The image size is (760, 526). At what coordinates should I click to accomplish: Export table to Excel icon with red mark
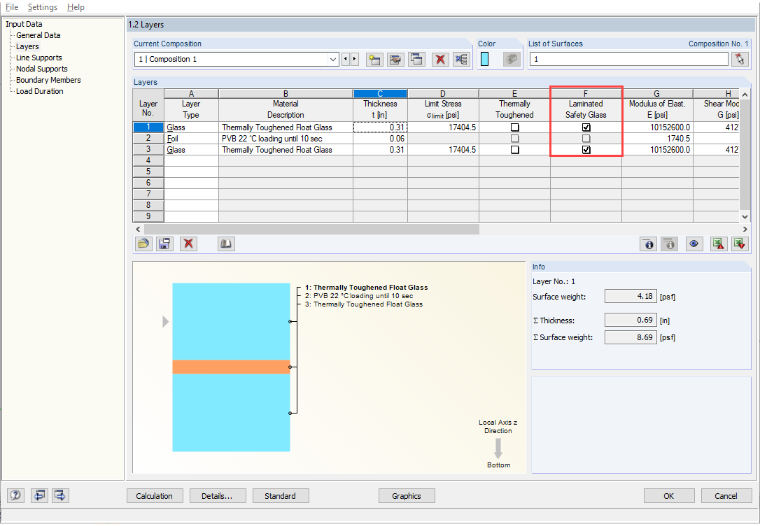[x=718, y=244]
